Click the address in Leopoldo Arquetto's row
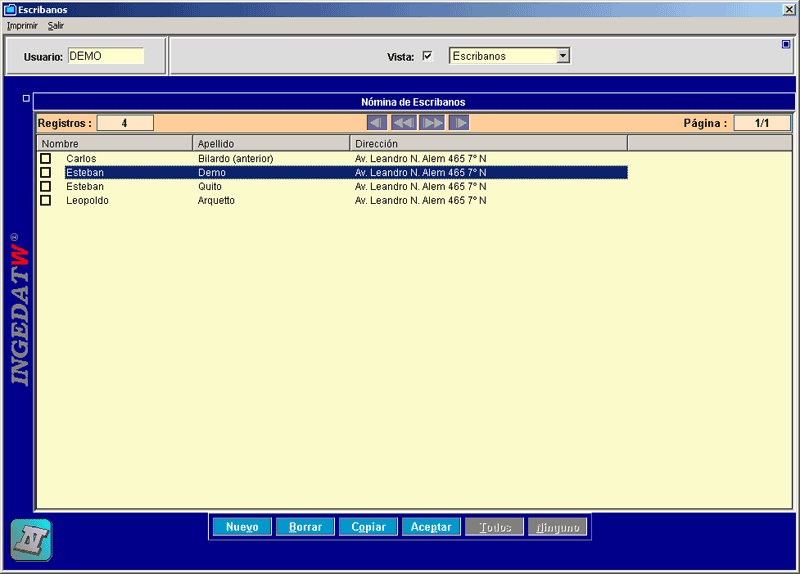Screen dimensions: 800x574 tap(420, 201)
